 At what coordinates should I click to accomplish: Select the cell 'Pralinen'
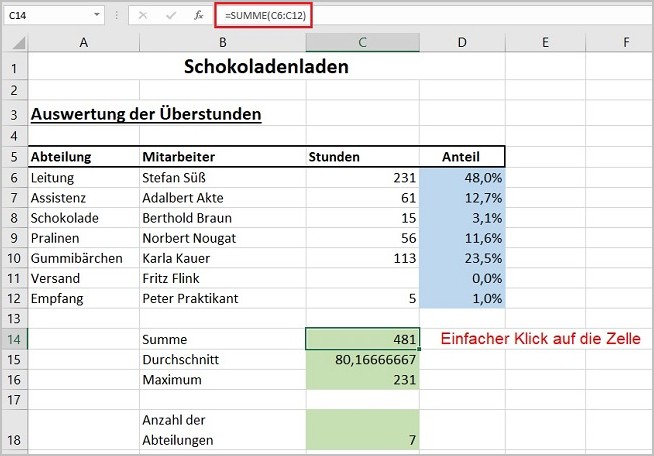83,238
